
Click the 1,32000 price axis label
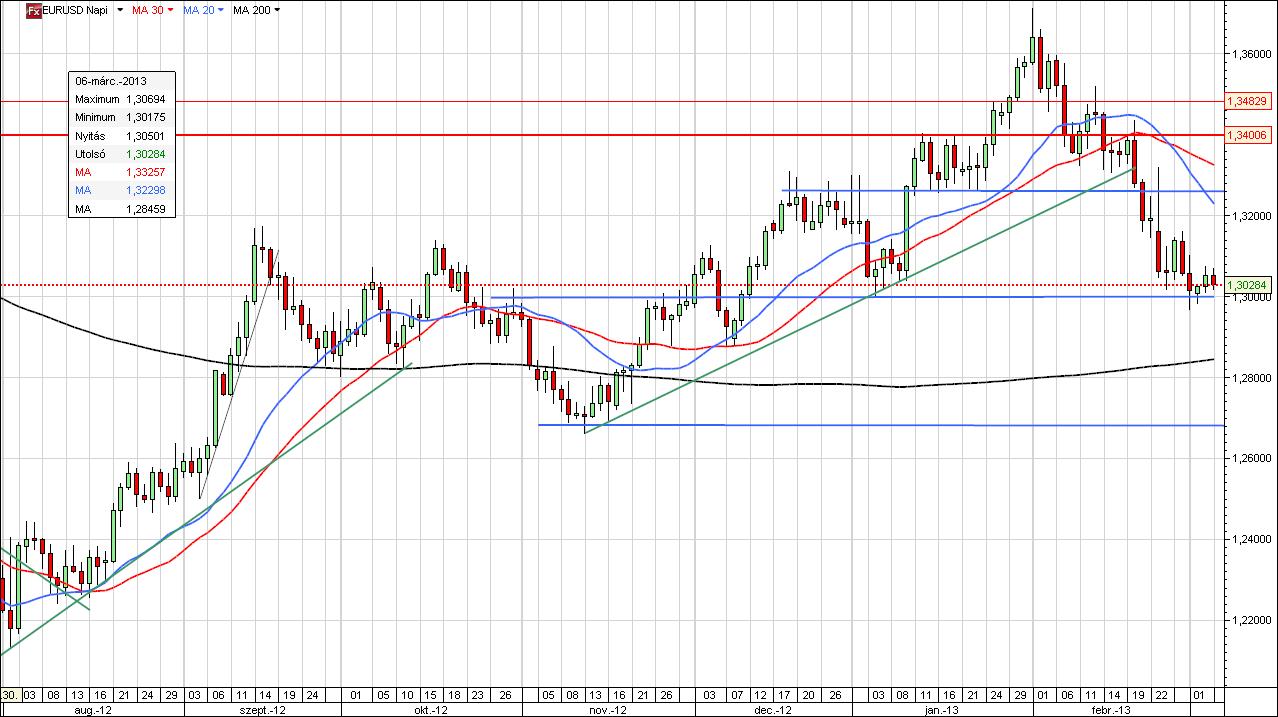[1250, 216]
